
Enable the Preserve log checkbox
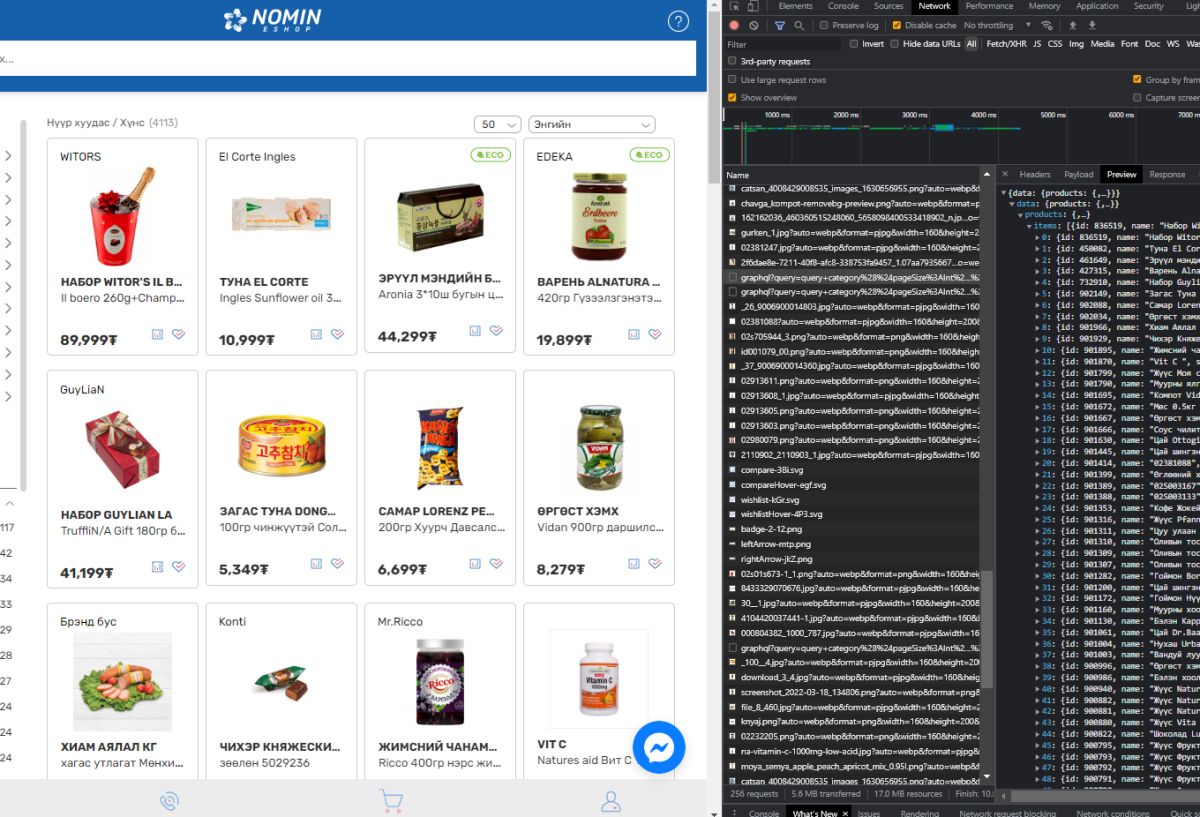[825, 25]
